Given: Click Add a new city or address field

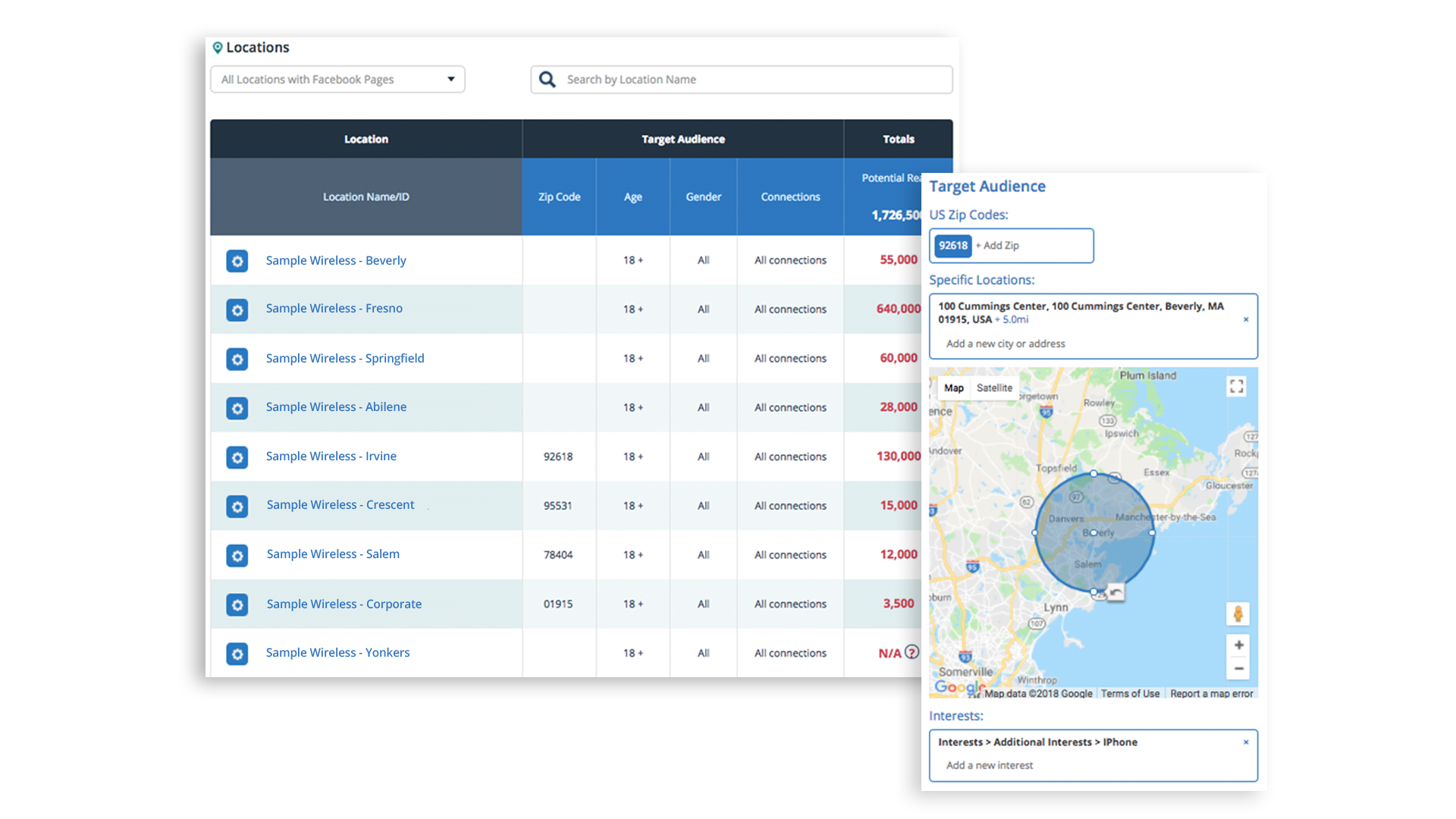Looking at the screenshot, I should [x=1005, y=344].
